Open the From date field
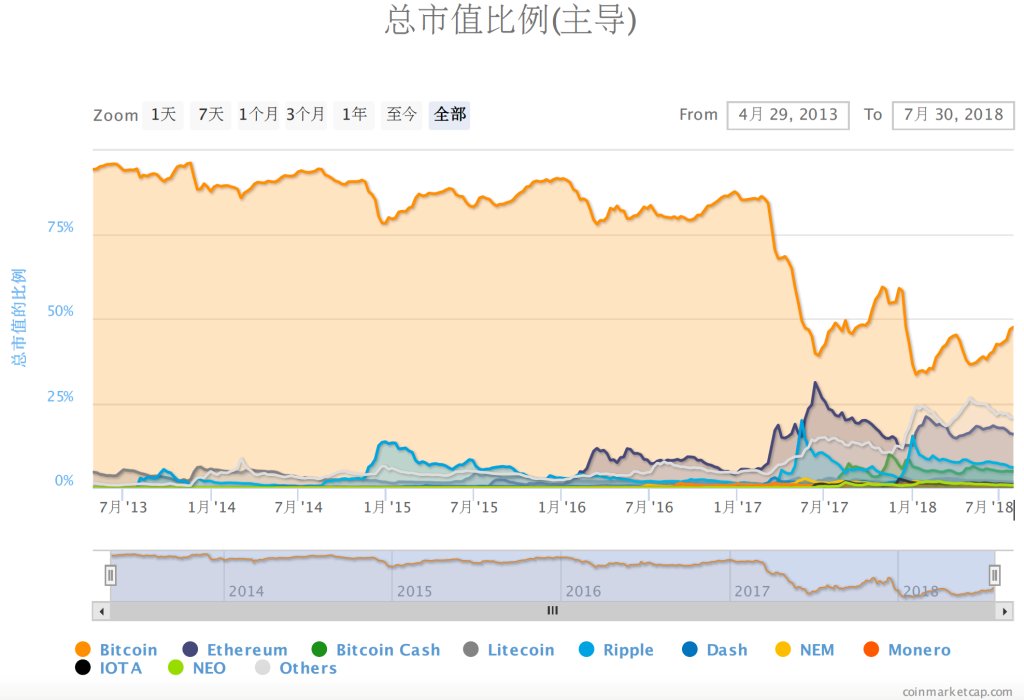Viewport: 1024px width, 700px height. click(788, 115)
